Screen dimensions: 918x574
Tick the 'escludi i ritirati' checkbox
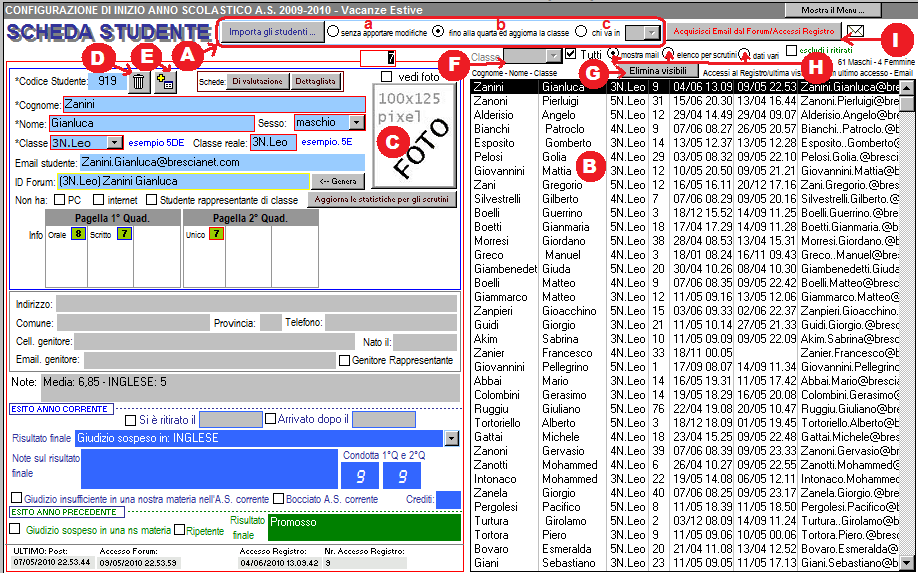coord(792,51)
